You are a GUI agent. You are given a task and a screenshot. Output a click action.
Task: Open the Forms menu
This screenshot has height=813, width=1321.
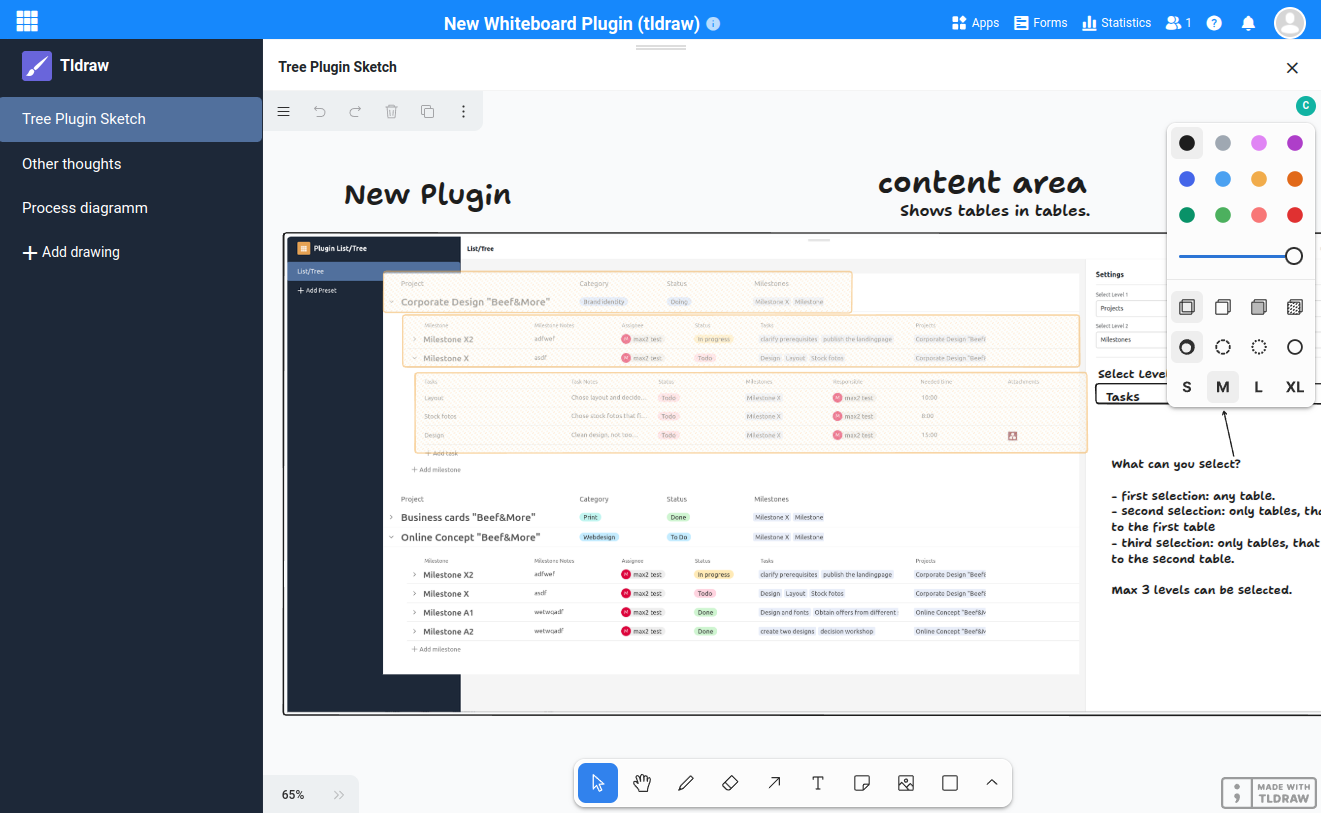1041,23
